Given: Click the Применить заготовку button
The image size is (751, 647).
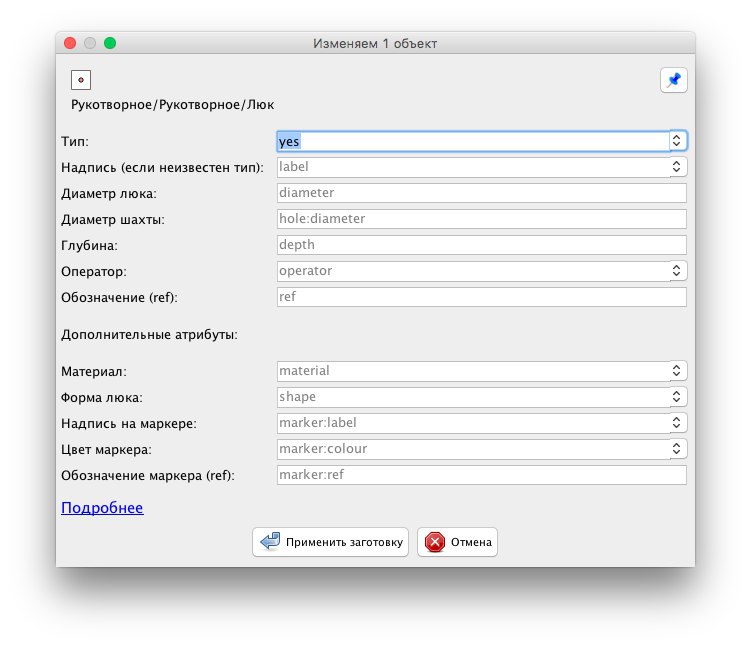Looking at the screenshot, I should click(x=330, y=542).
